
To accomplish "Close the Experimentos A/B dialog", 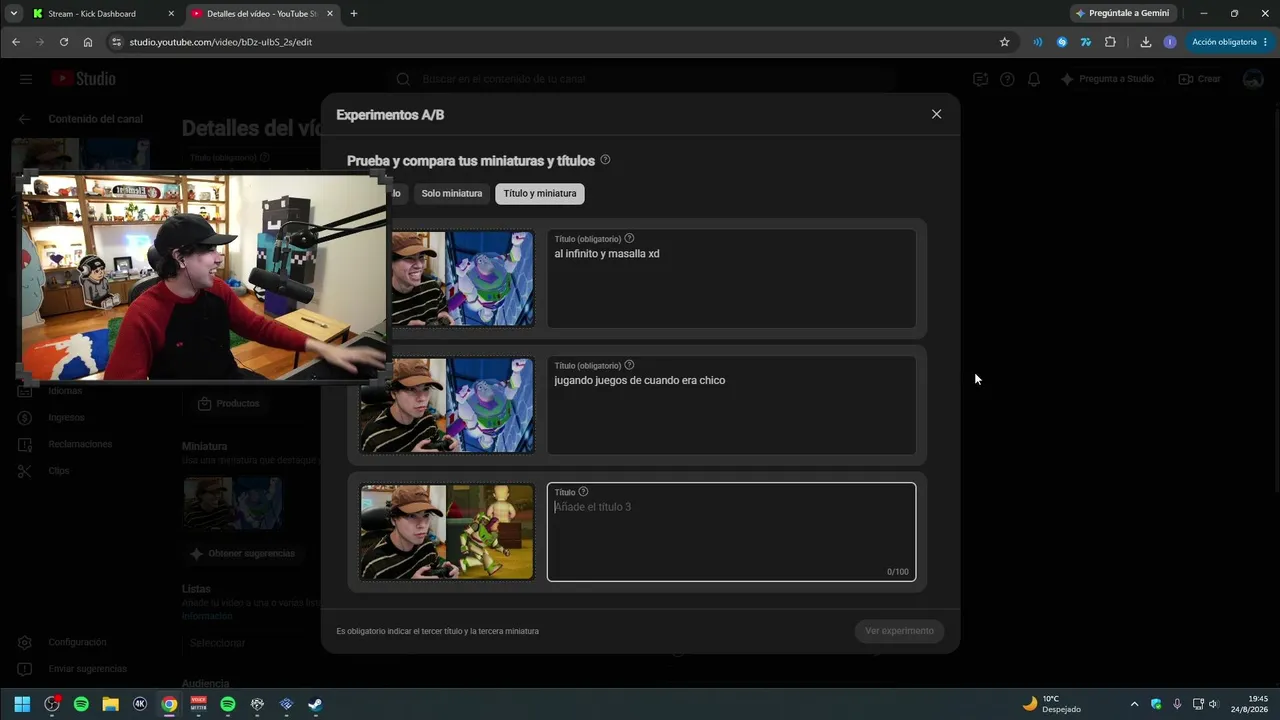I will click(x=936, y=114).
